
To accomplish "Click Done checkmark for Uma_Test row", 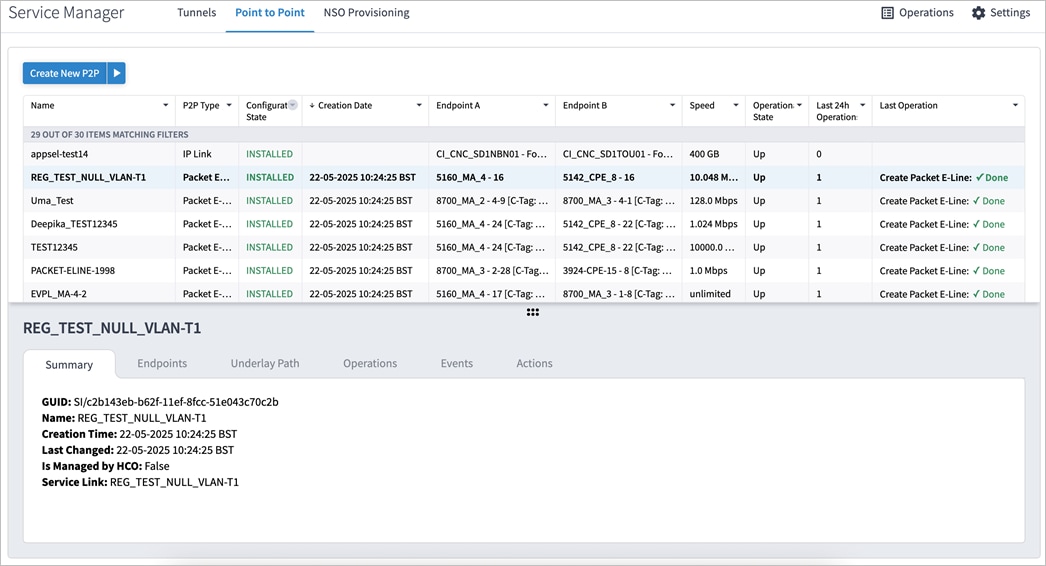I will (x=978, y=201).
